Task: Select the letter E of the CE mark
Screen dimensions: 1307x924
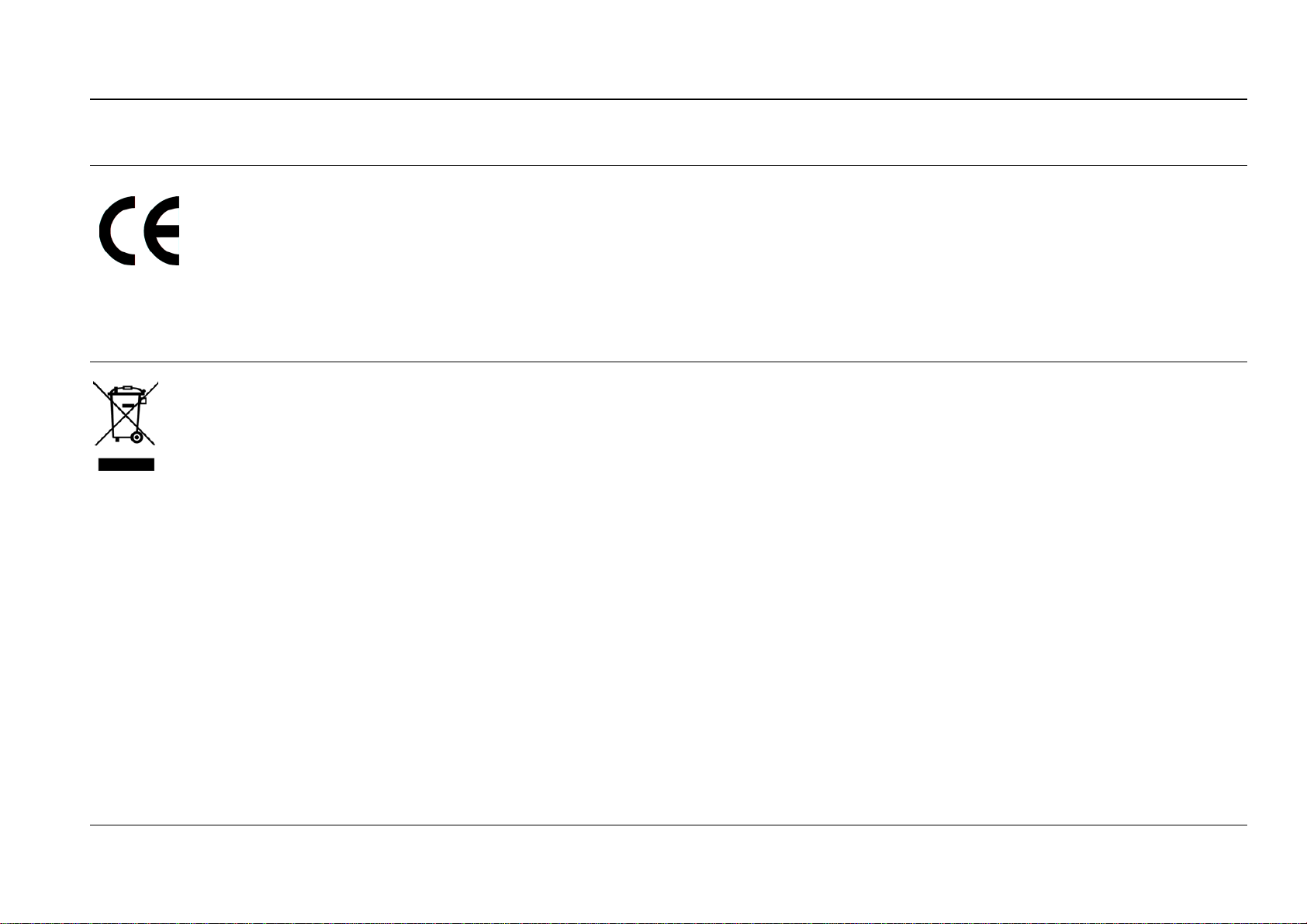Action: [x=162, y=230]
